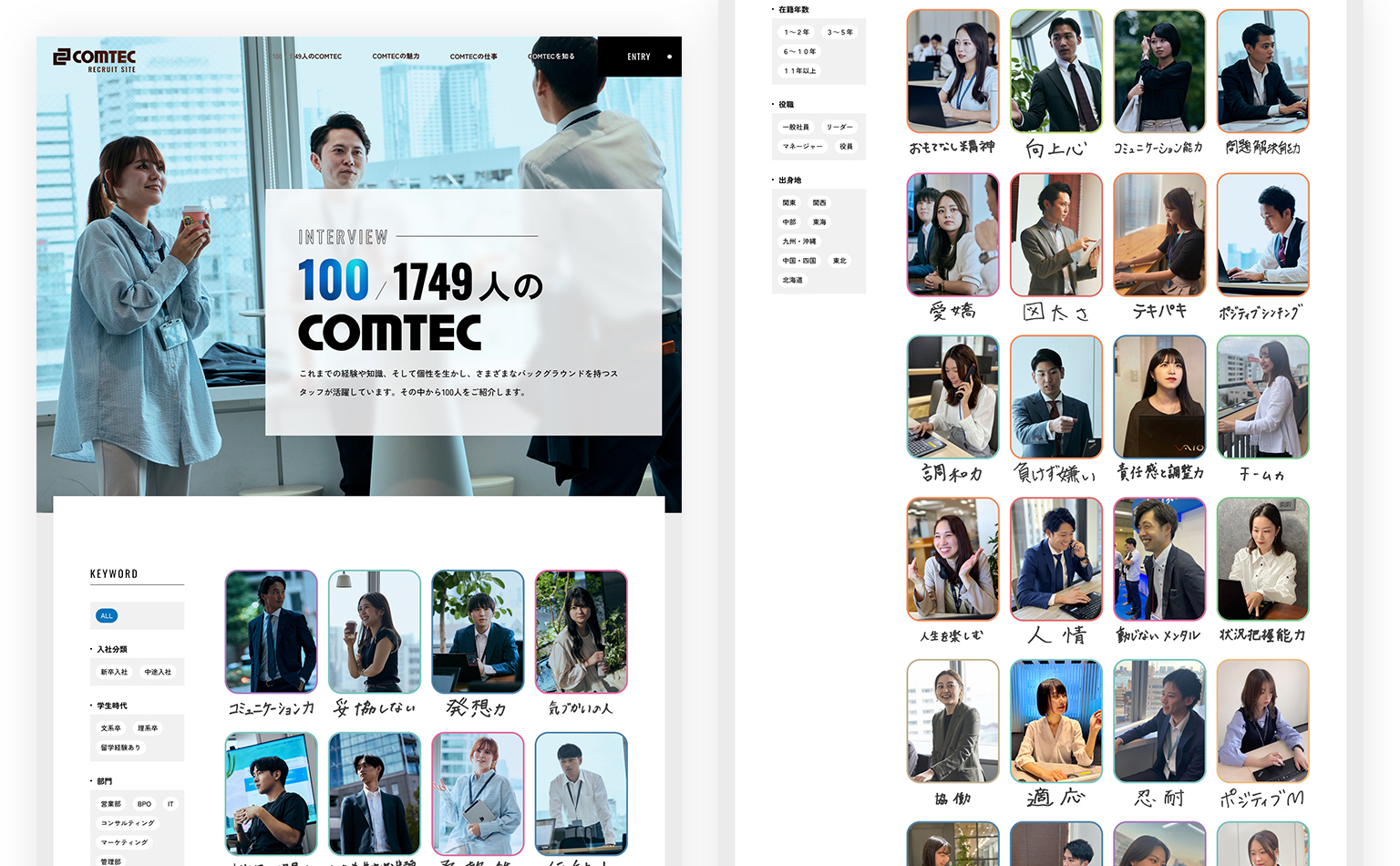Open the 状況把握能力 interview card
This screenshot has width=1400, height=866.
1262,559
